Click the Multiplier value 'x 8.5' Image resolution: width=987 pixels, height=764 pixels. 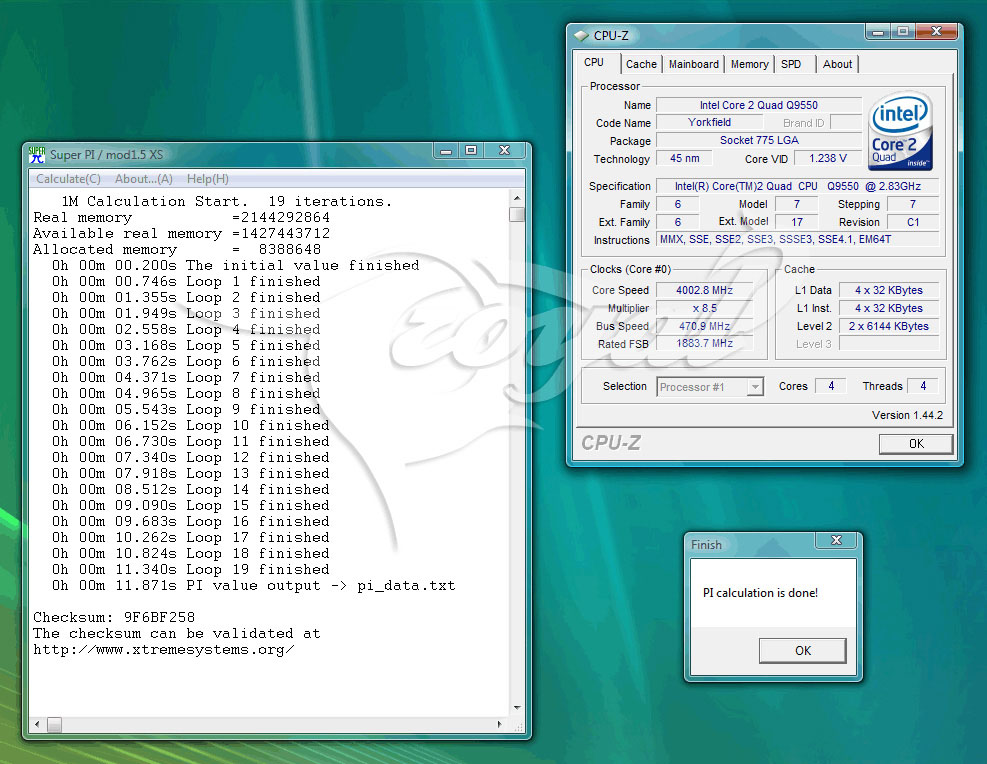click(704, 308)
